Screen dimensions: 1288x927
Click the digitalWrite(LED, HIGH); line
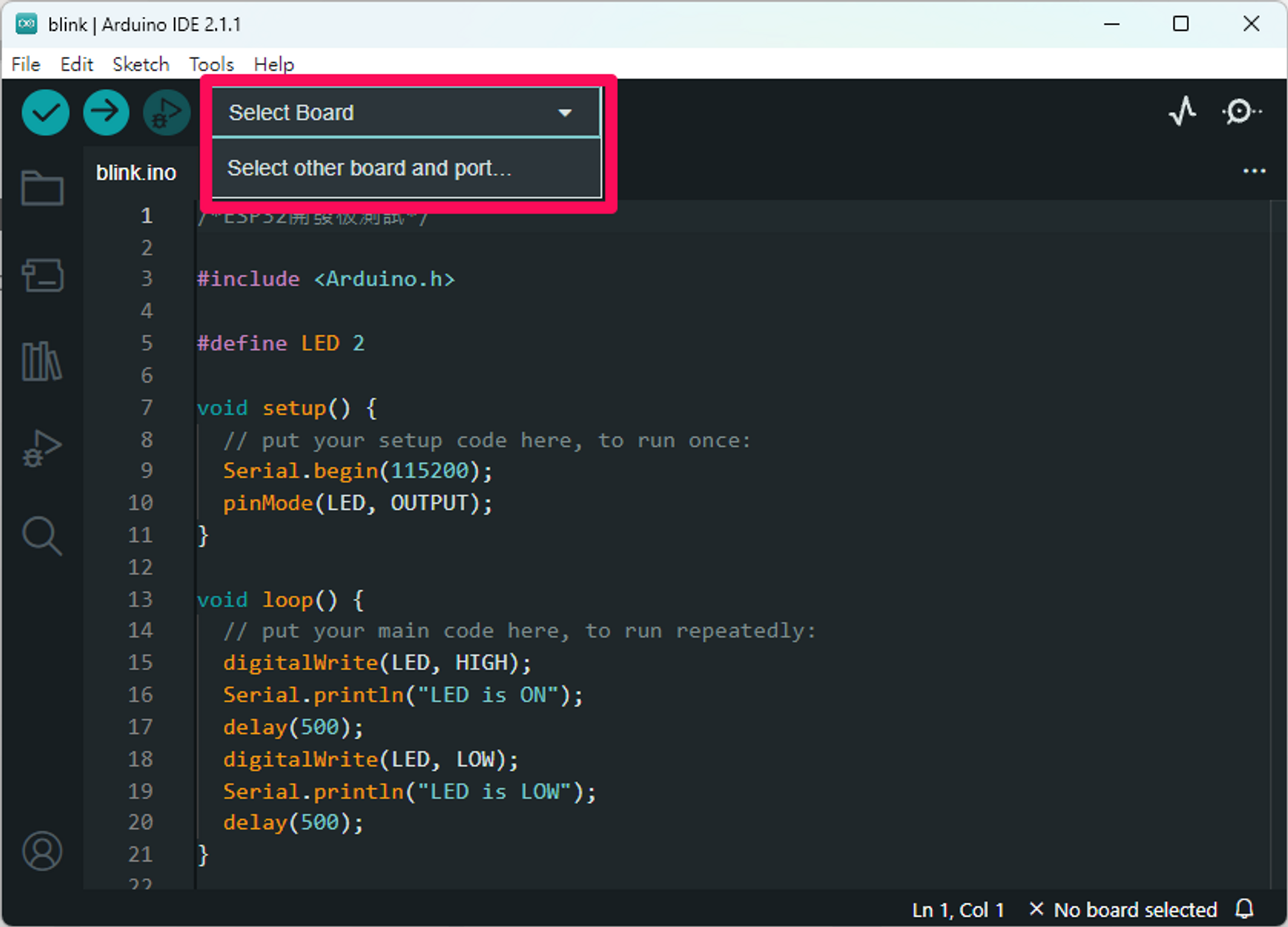[376, 662]
